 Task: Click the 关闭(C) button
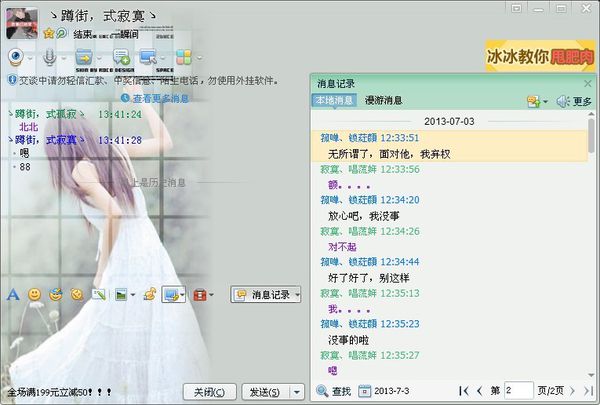(x=209, y=392)
